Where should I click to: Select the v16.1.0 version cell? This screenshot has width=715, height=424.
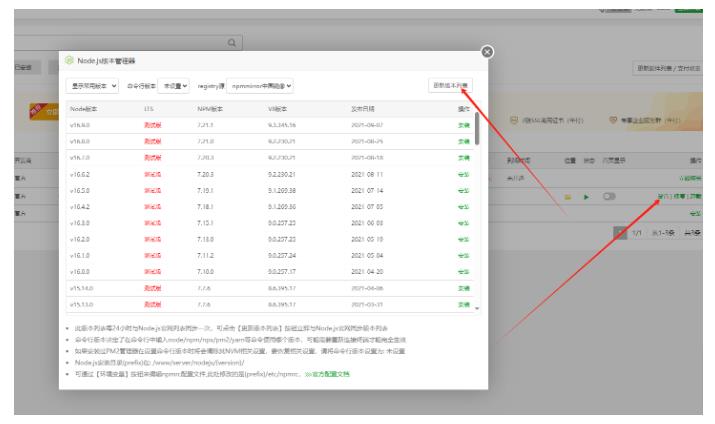(x=80, y=256)
